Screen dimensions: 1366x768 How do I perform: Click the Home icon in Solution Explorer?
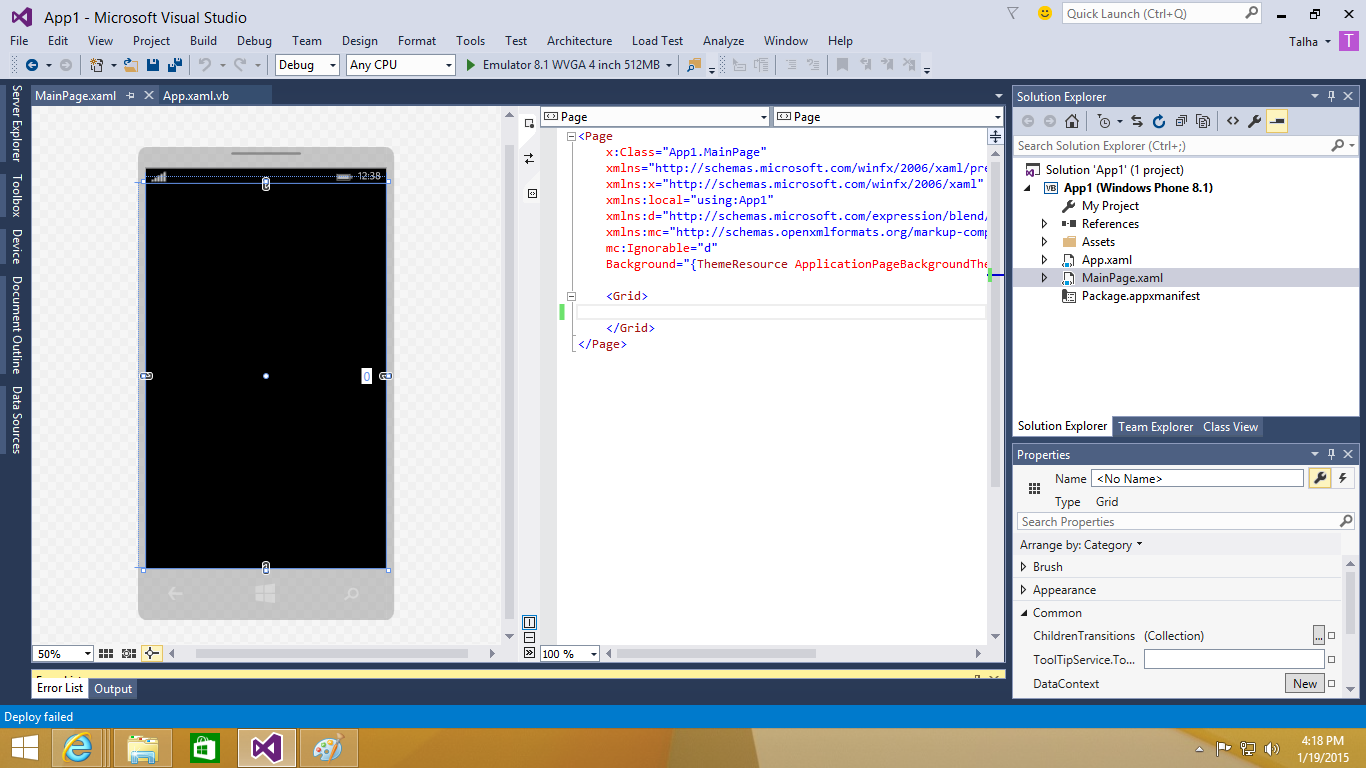(x=1072, y=121)
